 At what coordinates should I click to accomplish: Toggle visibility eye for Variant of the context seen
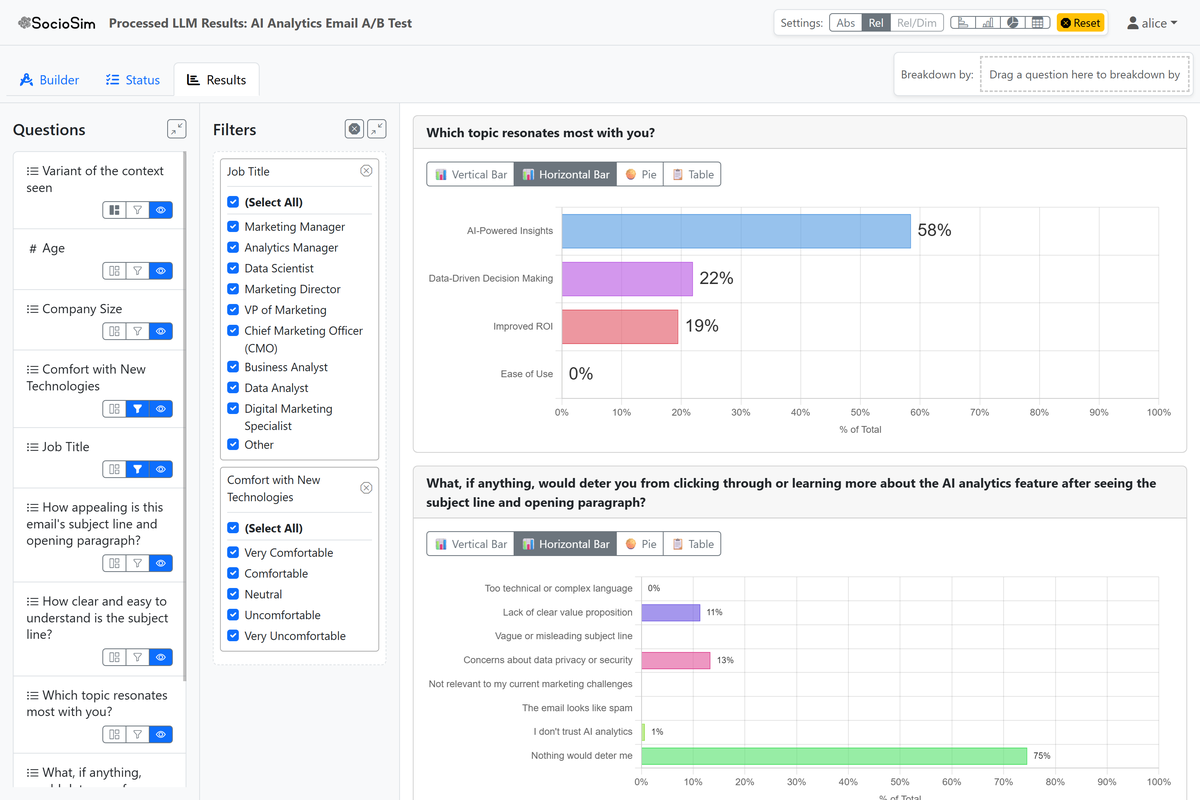pos(161,210)
